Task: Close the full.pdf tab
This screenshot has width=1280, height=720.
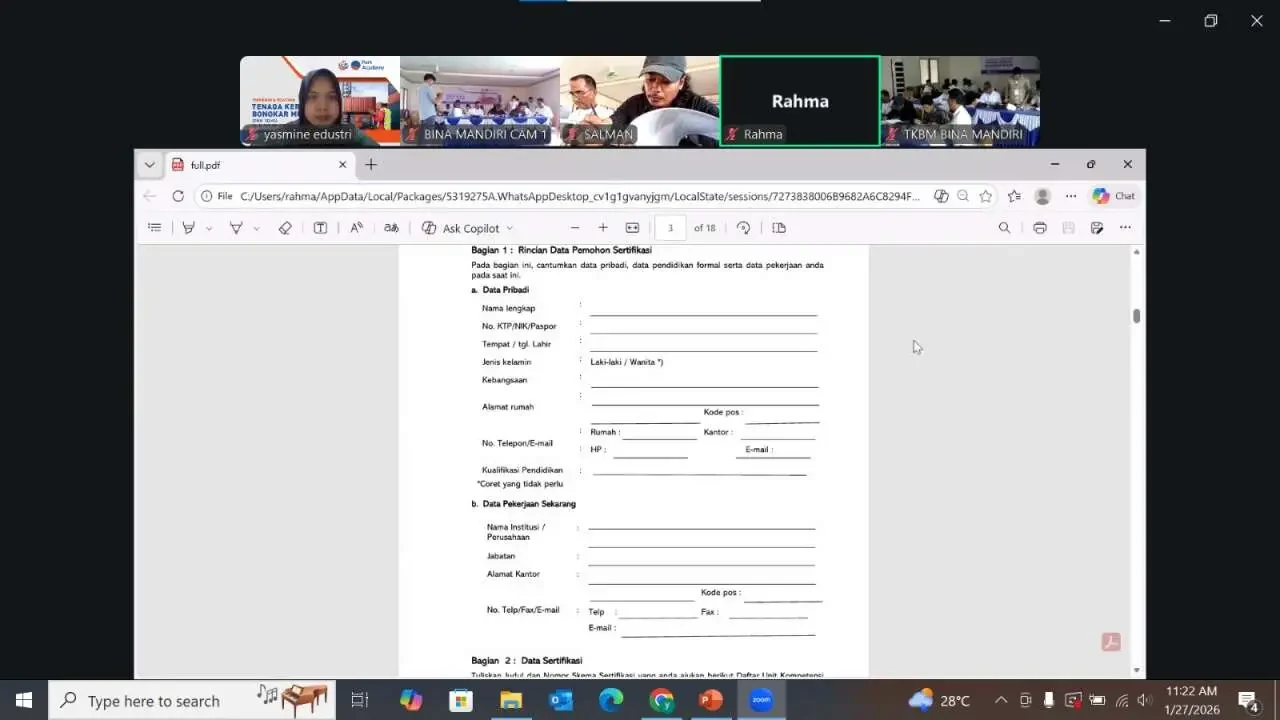Action: [x=343, y=165]
